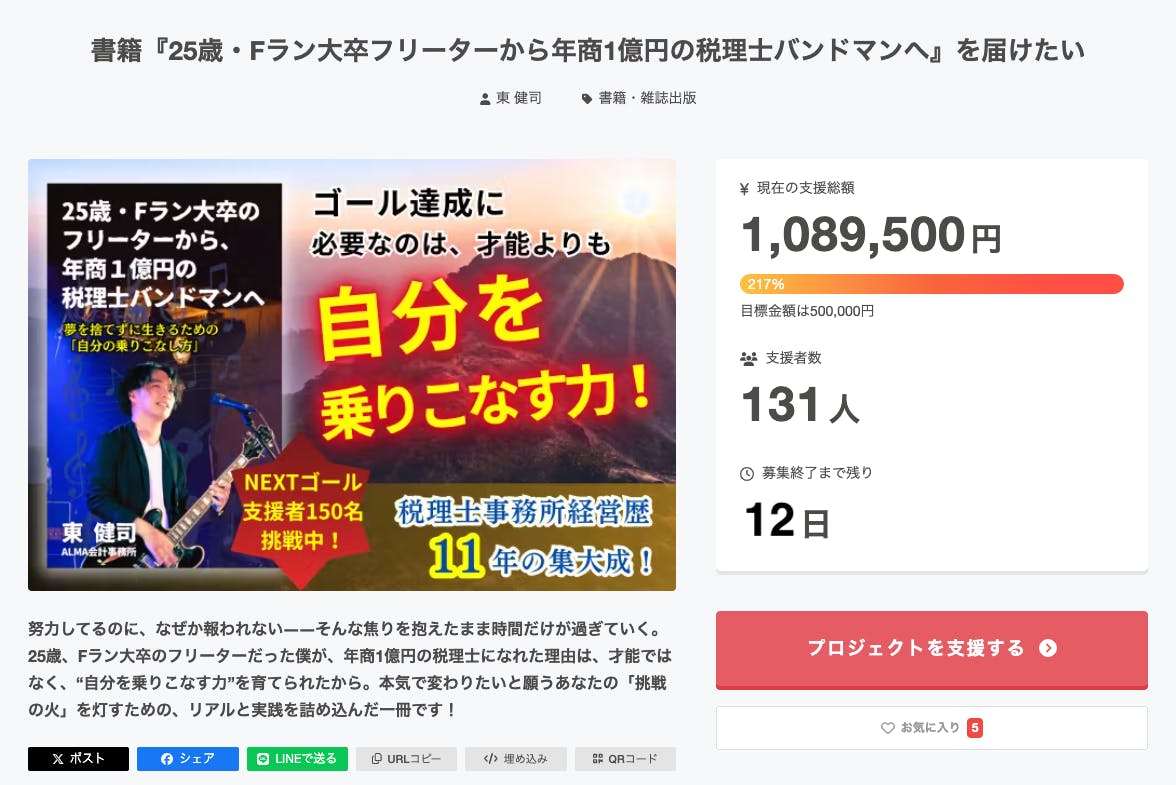
Task: Click the heart icon on お気に入り
Action: pos(887,728)
